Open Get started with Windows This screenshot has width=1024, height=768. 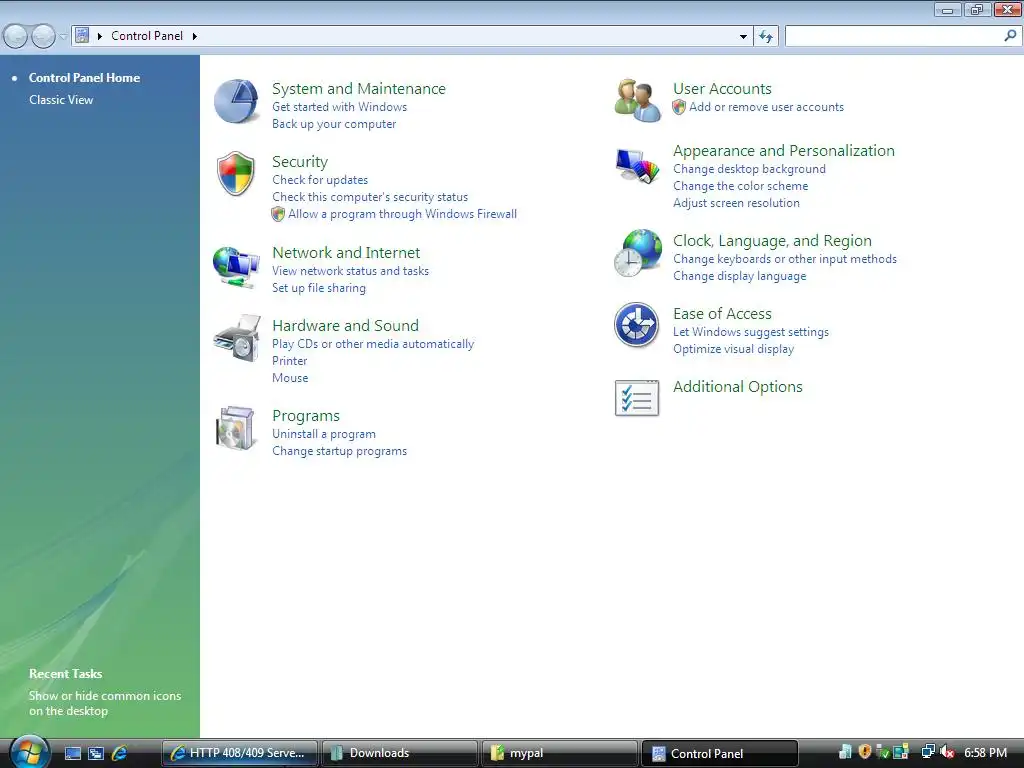point(340,107)
